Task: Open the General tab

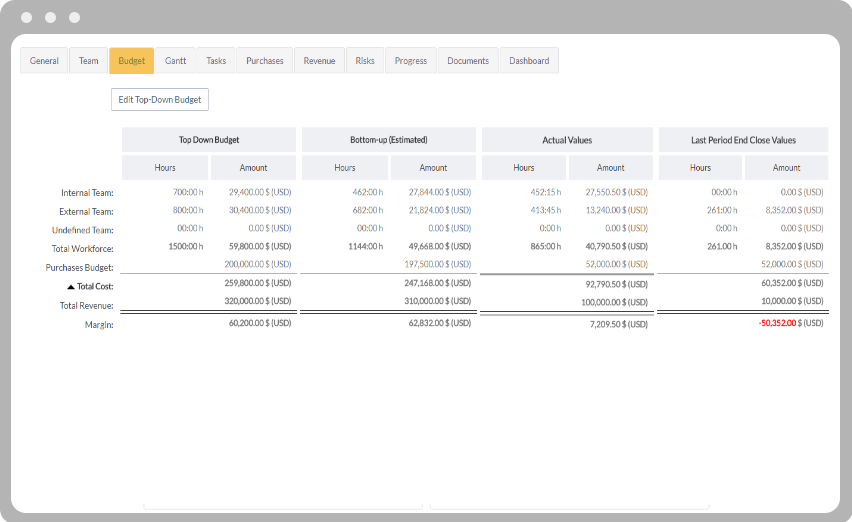Action: click(44, 61)
